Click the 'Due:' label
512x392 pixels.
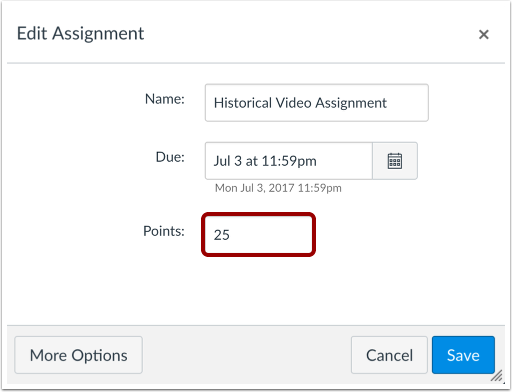click(170, 157)
